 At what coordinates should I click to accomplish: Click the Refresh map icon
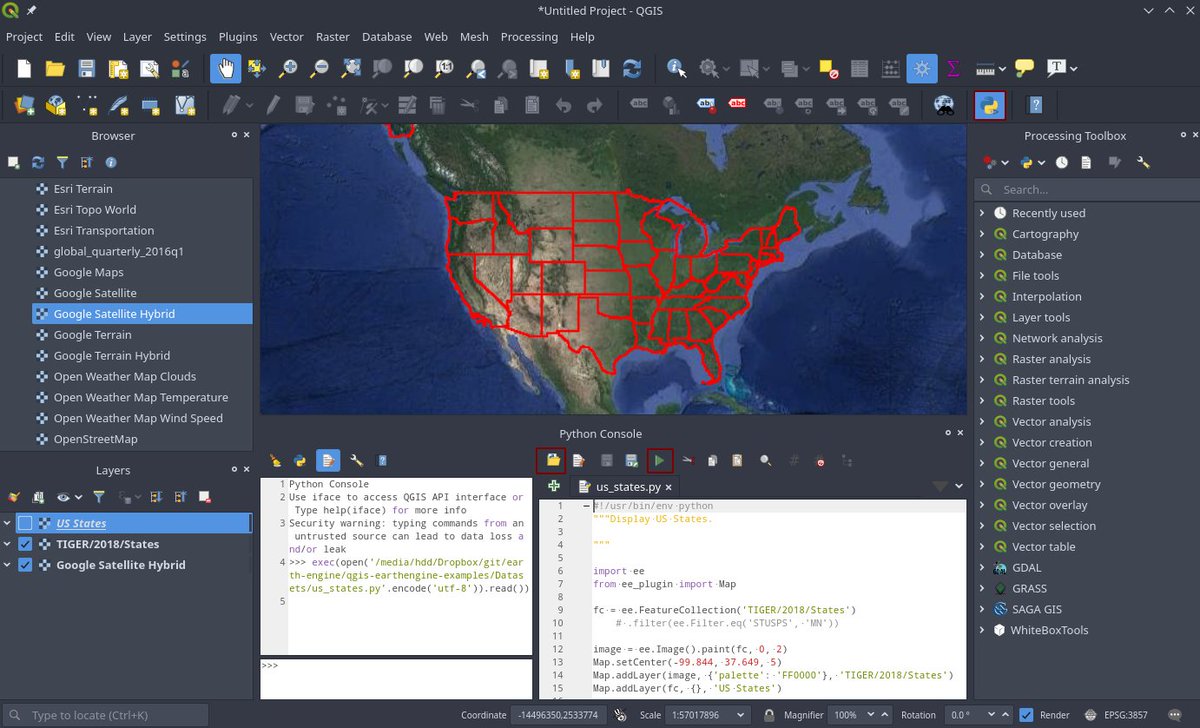[631, 69]
